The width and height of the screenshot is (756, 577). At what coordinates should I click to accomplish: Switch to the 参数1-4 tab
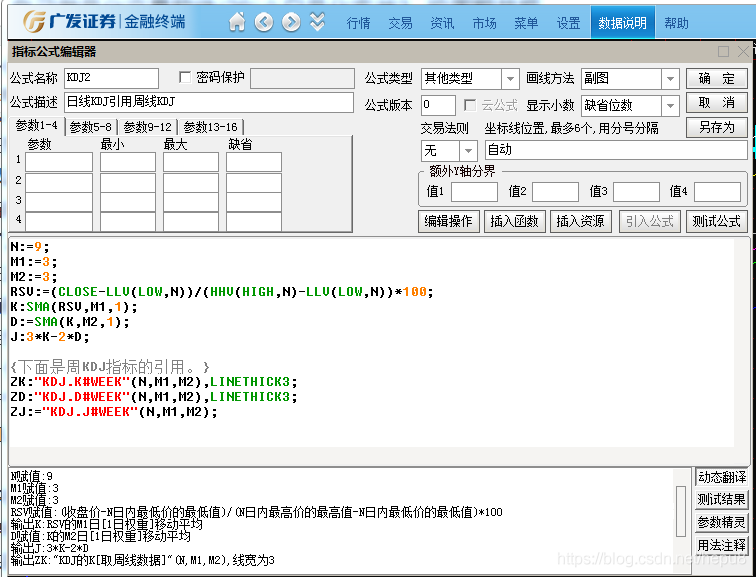tap(37, 126)
